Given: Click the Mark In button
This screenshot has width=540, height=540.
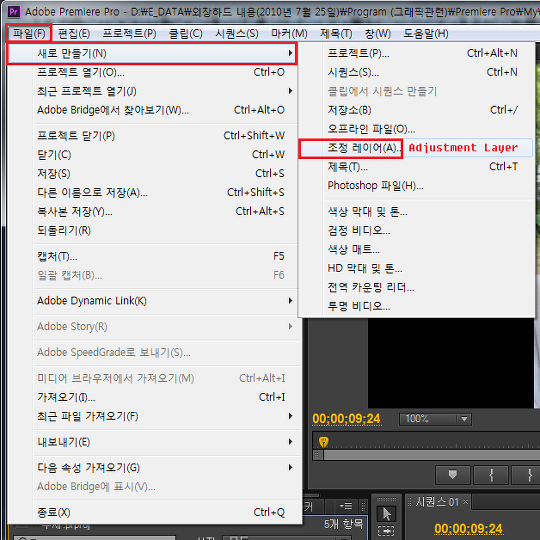Looking at the screenshot, I should tap(491, 475).
